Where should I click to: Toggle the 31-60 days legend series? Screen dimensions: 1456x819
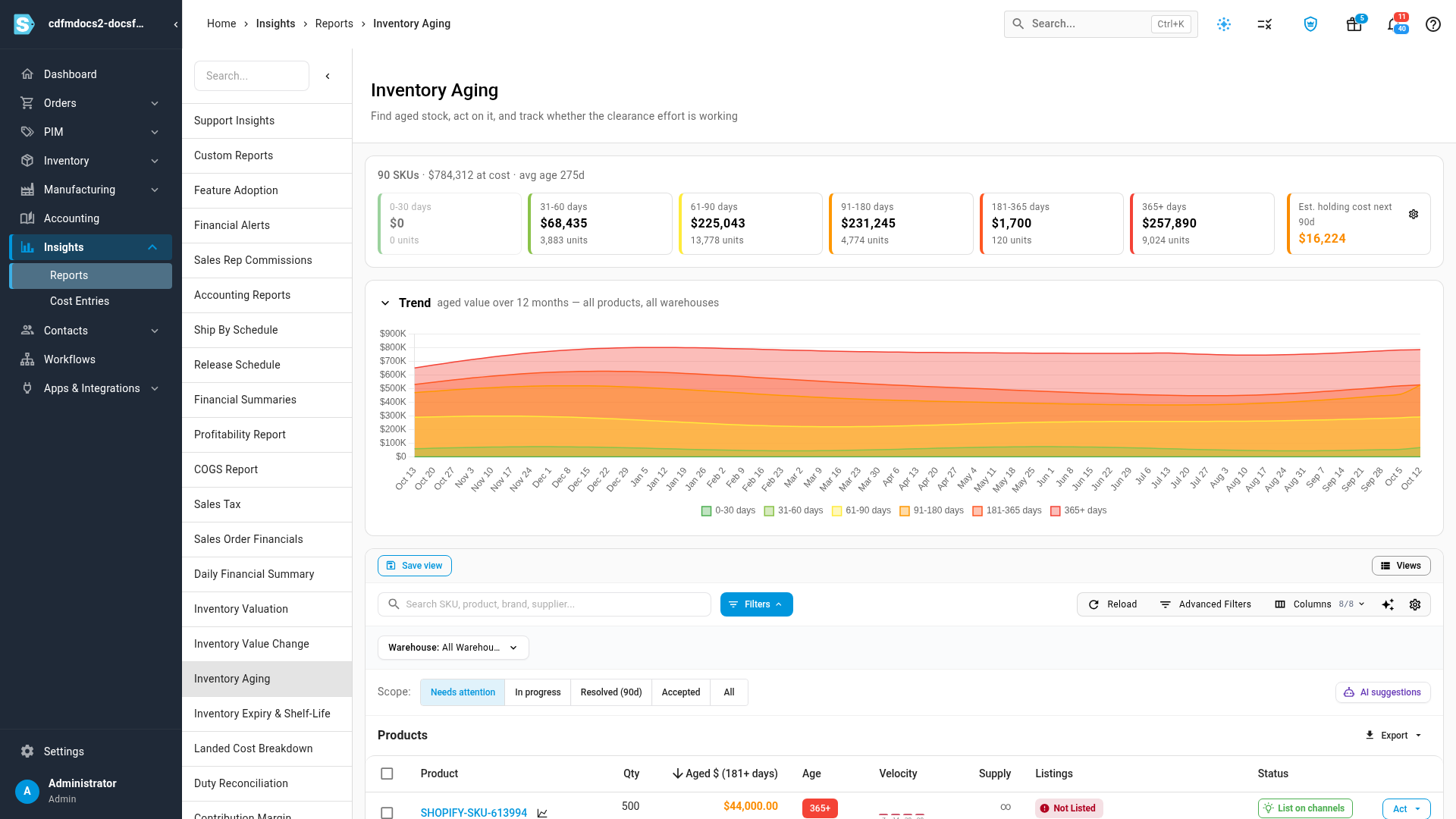[x=793, y=510]
